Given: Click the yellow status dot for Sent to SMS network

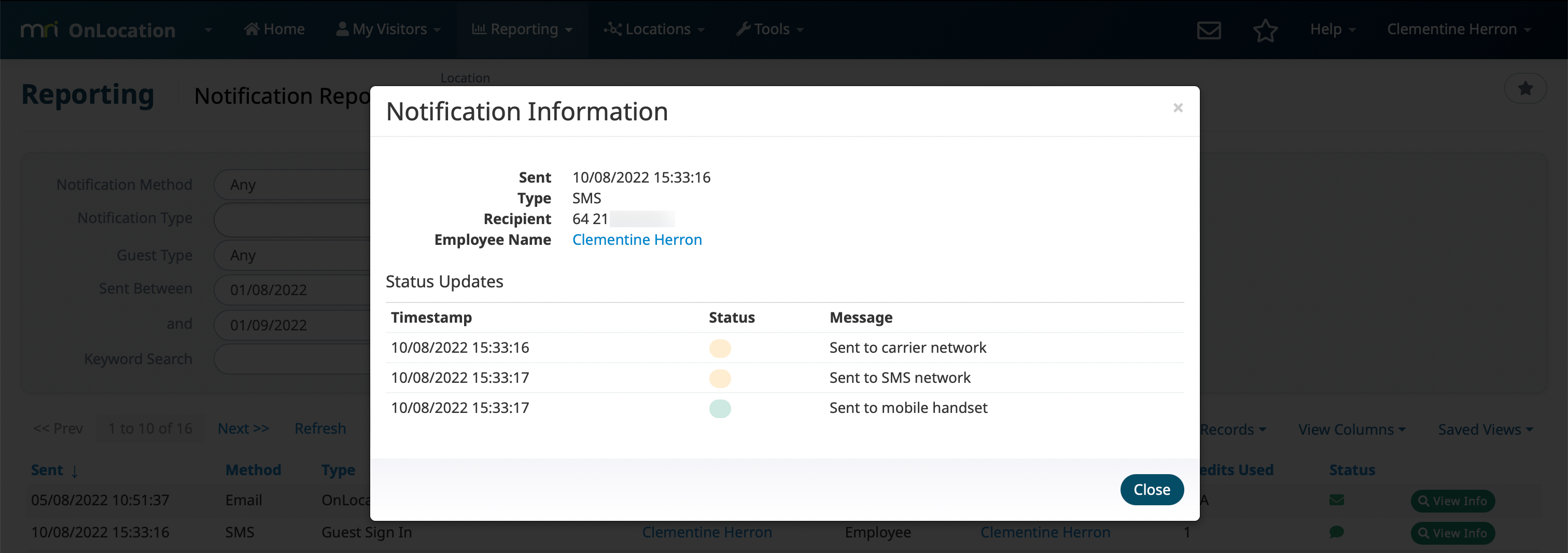Looking at the screenshot, I should pos(720,378).
